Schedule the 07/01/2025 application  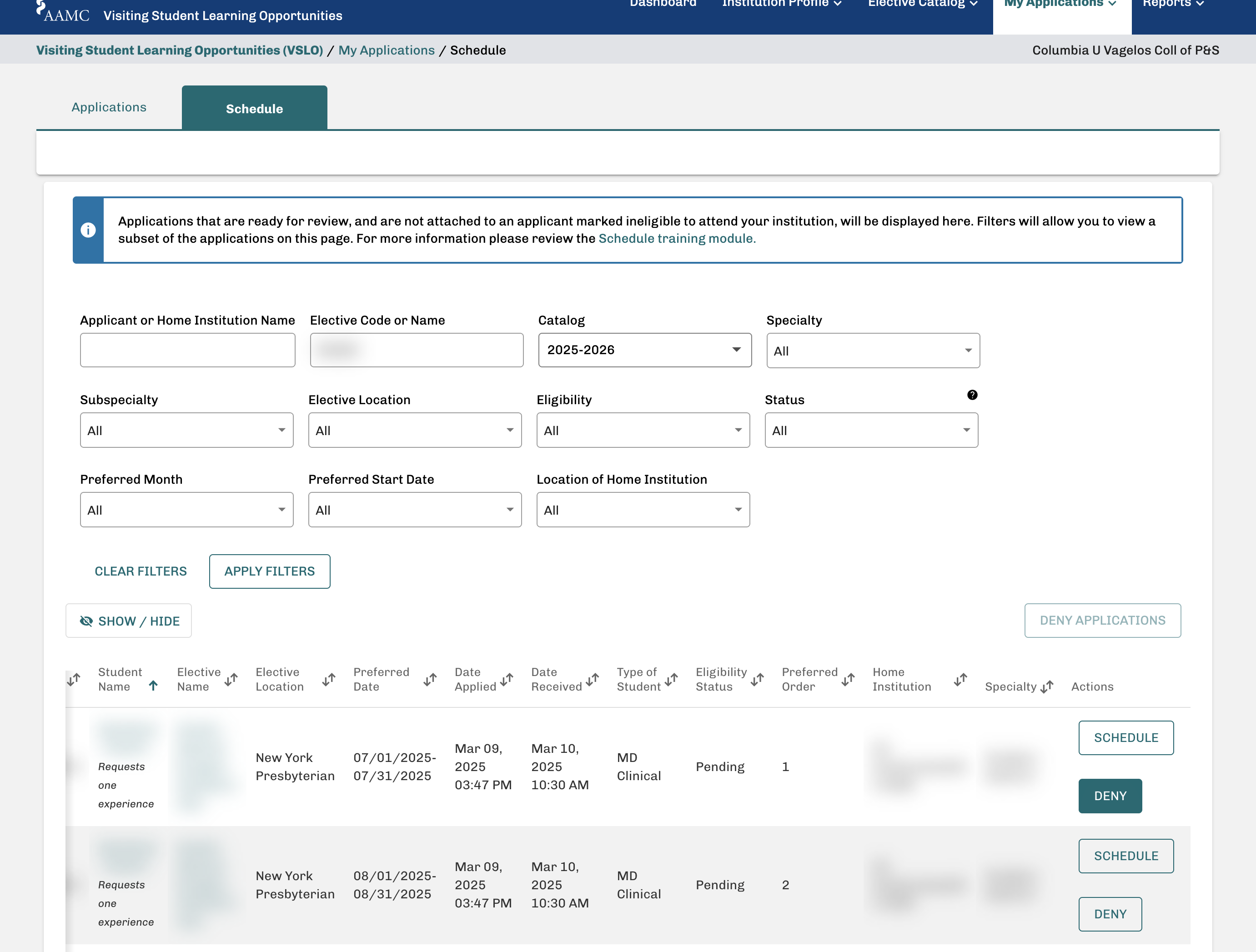[x=1126, y=738]
